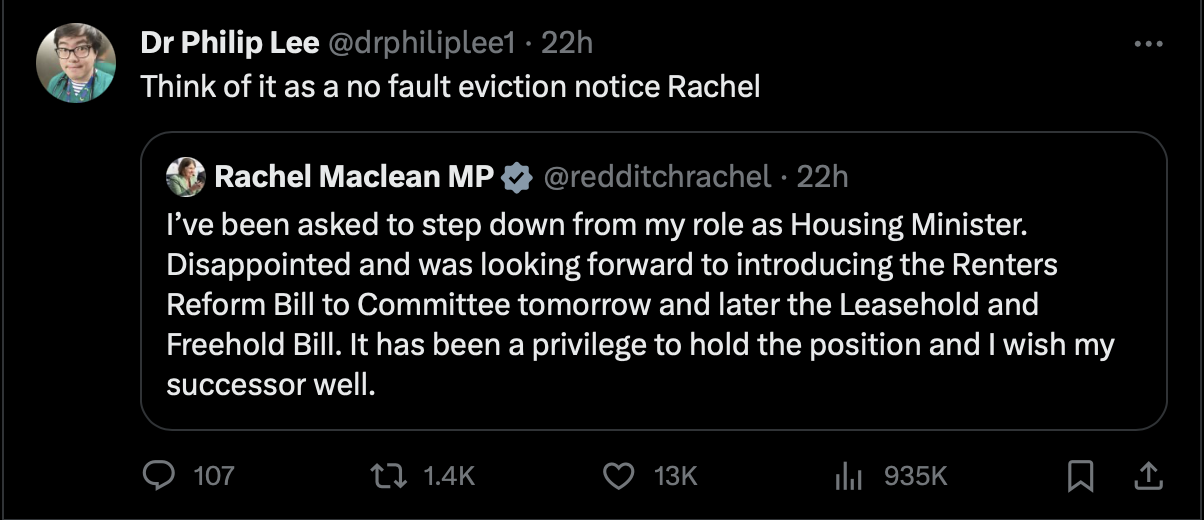Viewport: 1204px width, 520px height.
Task: Open the quoted tweet about Housing Minister
Action: point(640,305)
